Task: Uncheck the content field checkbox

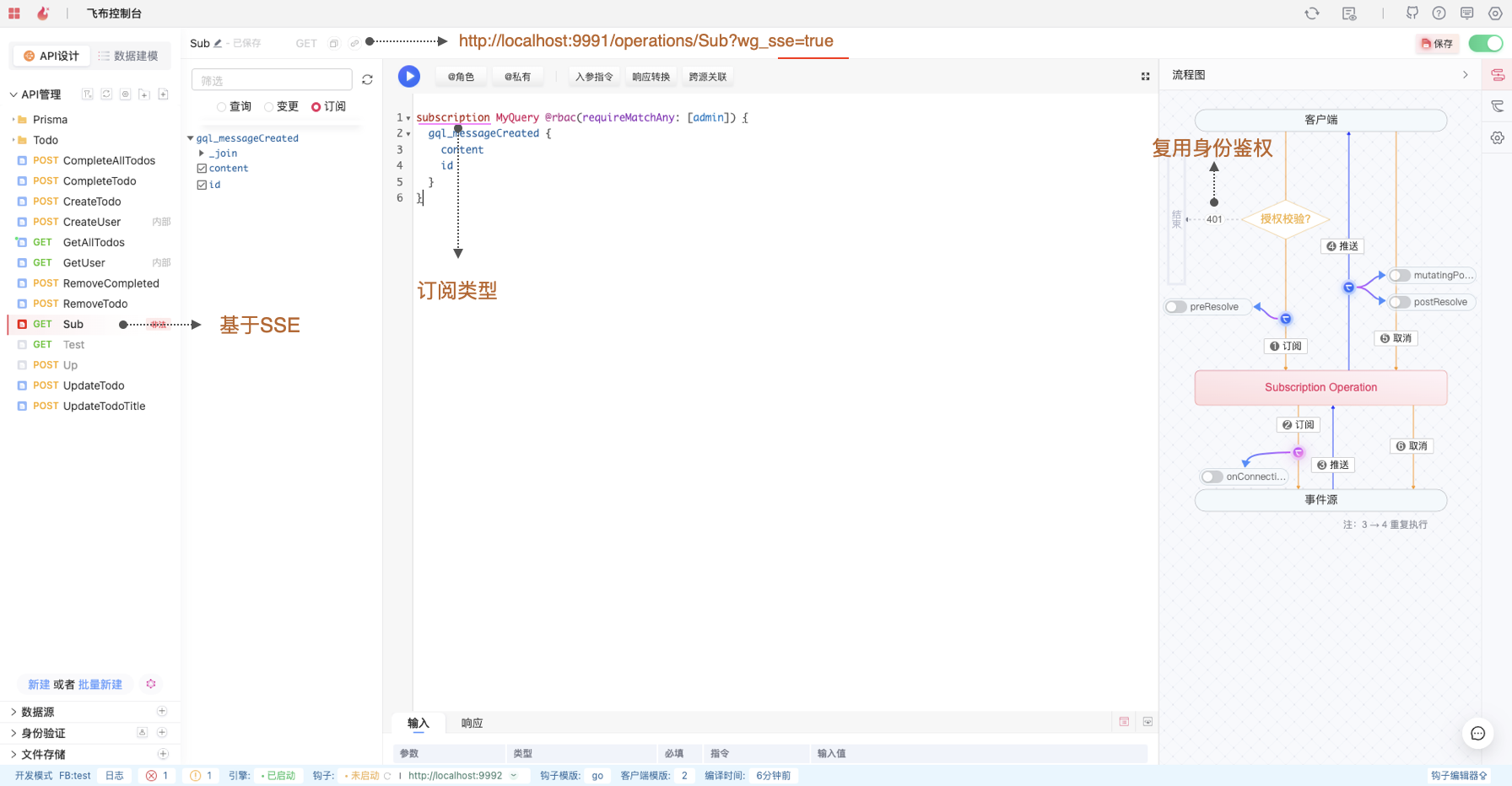Action: coord(202,169)
